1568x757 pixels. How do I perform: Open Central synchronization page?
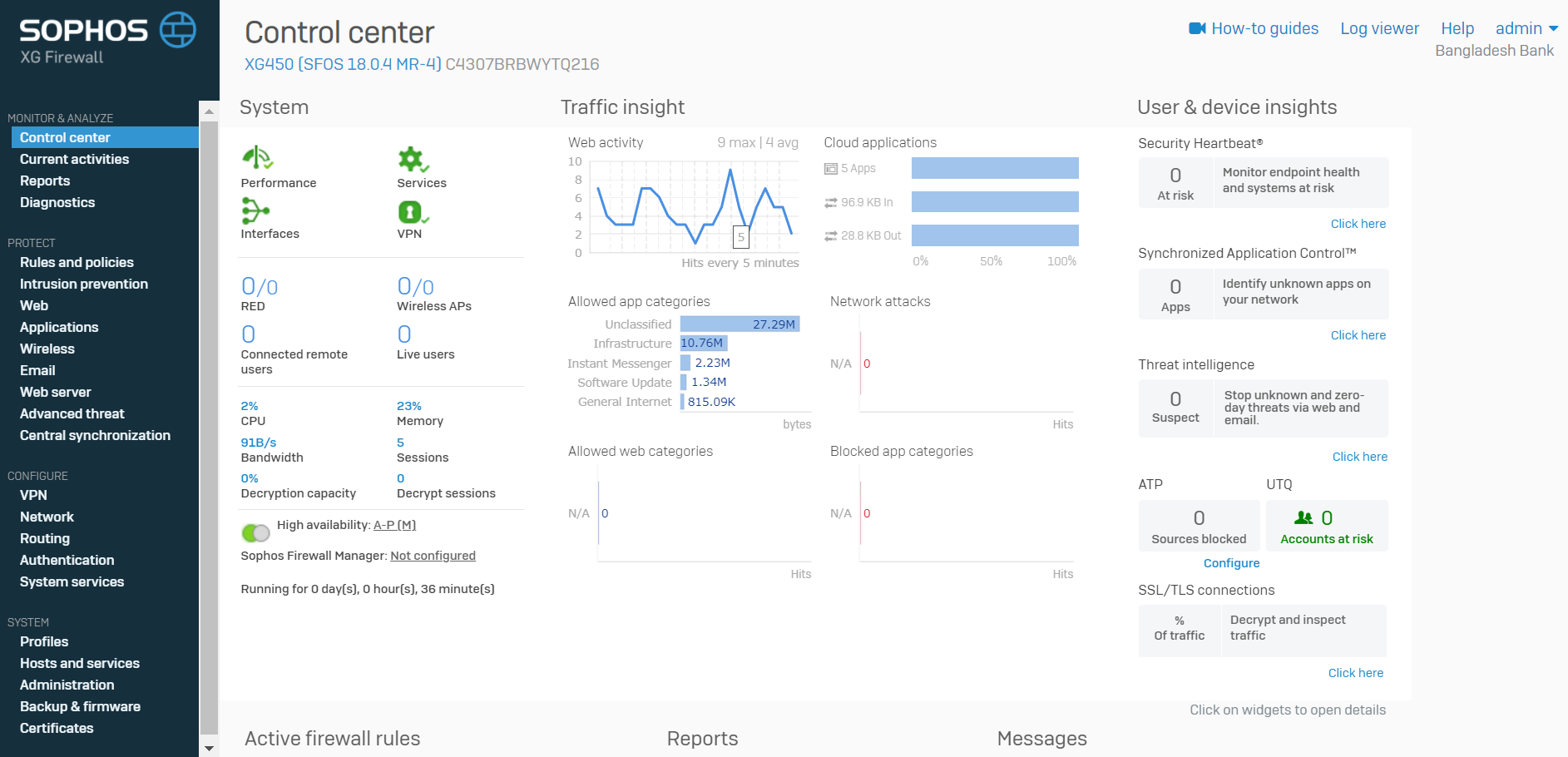[95, 435]
